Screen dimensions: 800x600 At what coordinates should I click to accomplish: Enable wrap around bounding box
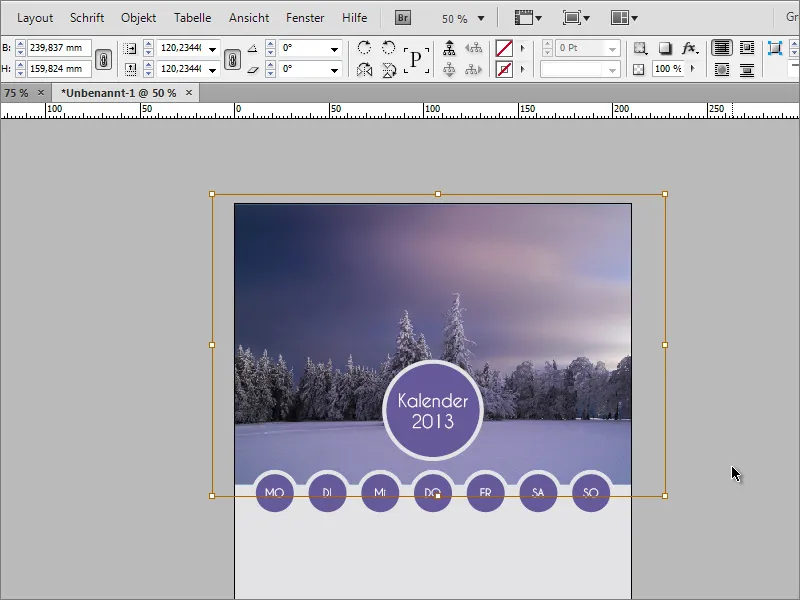pyautogui.click(x=747, y=48)
